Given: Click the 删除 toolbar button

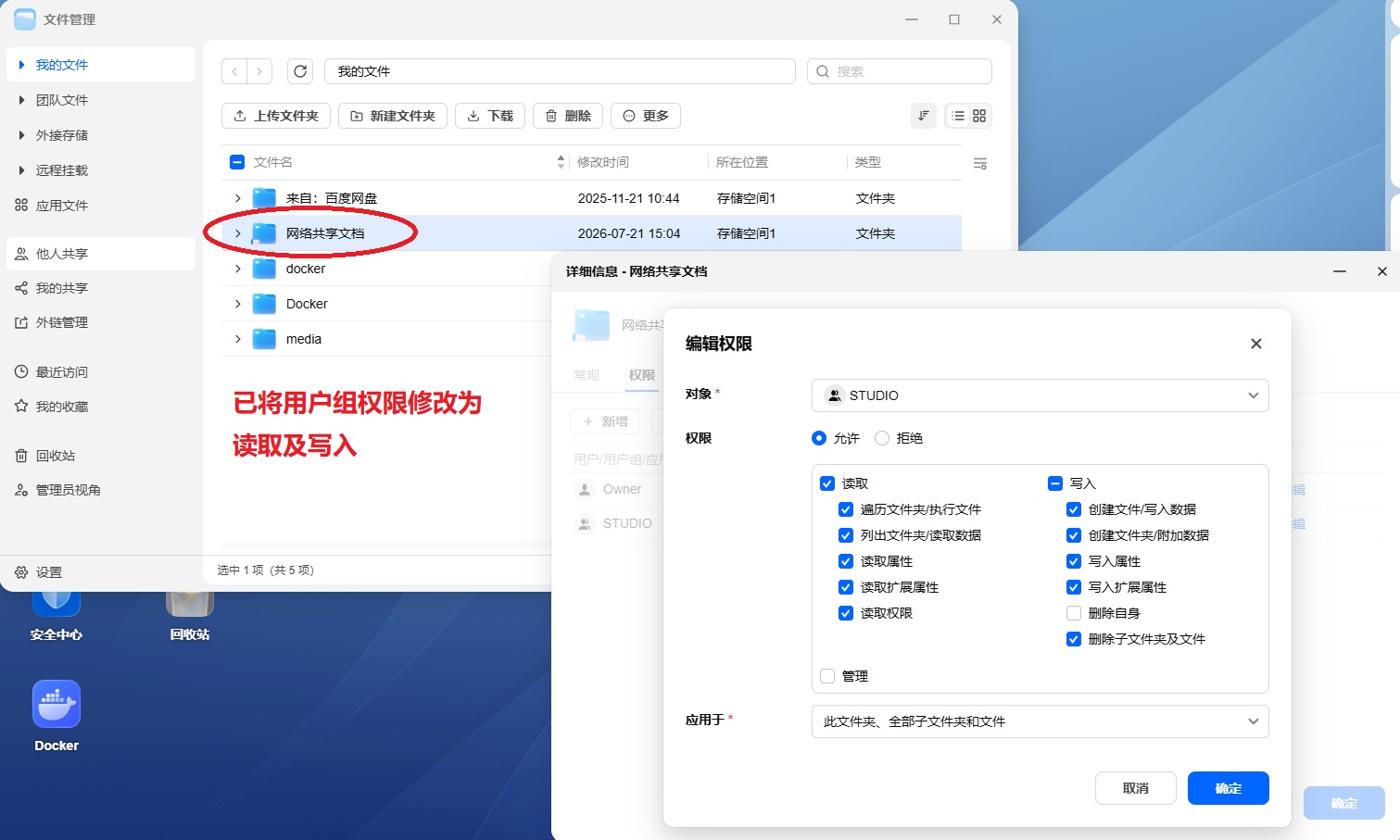Looking at the screenshot, I should [568, 116].
